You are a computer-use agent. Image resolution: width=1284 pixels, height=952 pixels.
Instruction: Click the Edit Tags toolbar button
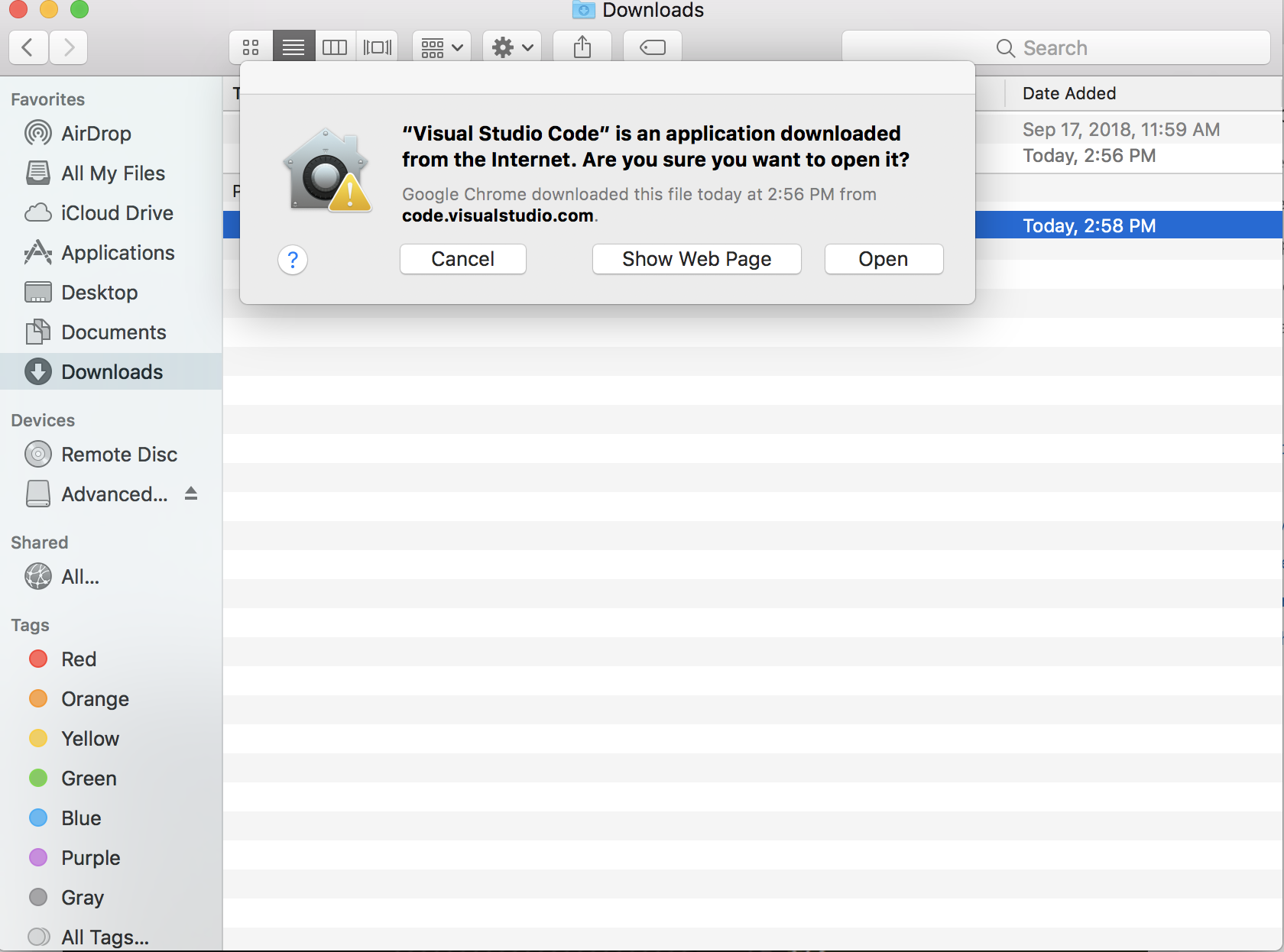[x=653, y=47]
